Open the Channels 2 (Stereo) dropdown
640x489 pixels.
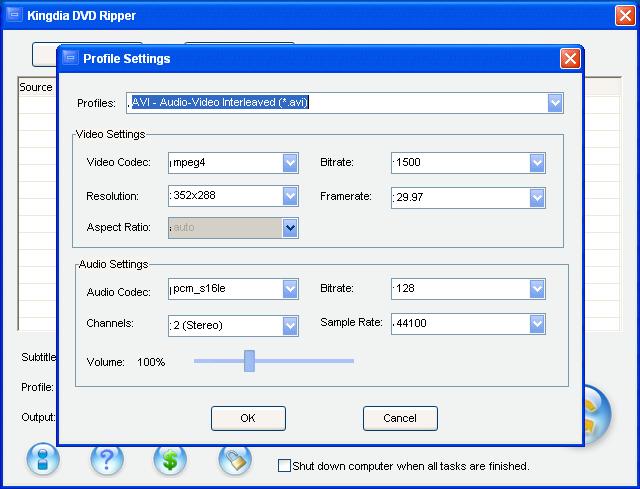(x=290, y=326)
